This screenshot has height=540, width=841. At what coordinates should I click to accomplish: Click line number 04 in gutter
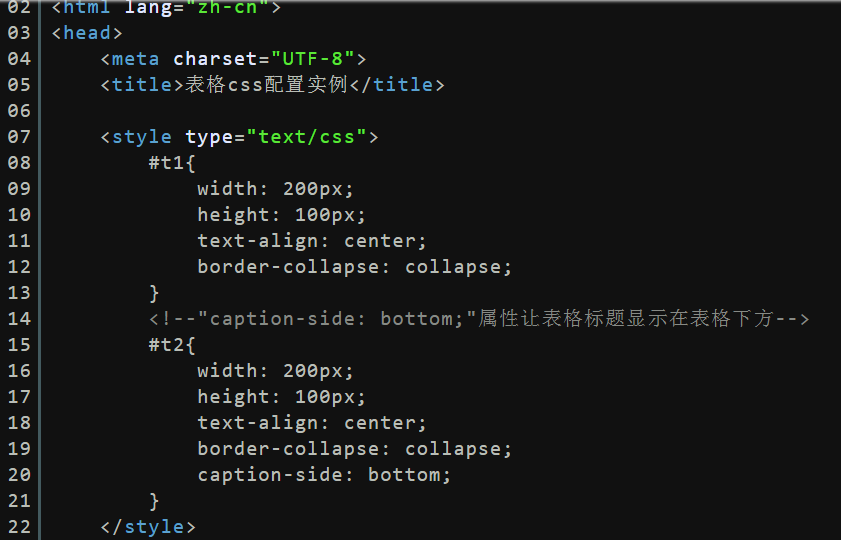coord(19,58)
